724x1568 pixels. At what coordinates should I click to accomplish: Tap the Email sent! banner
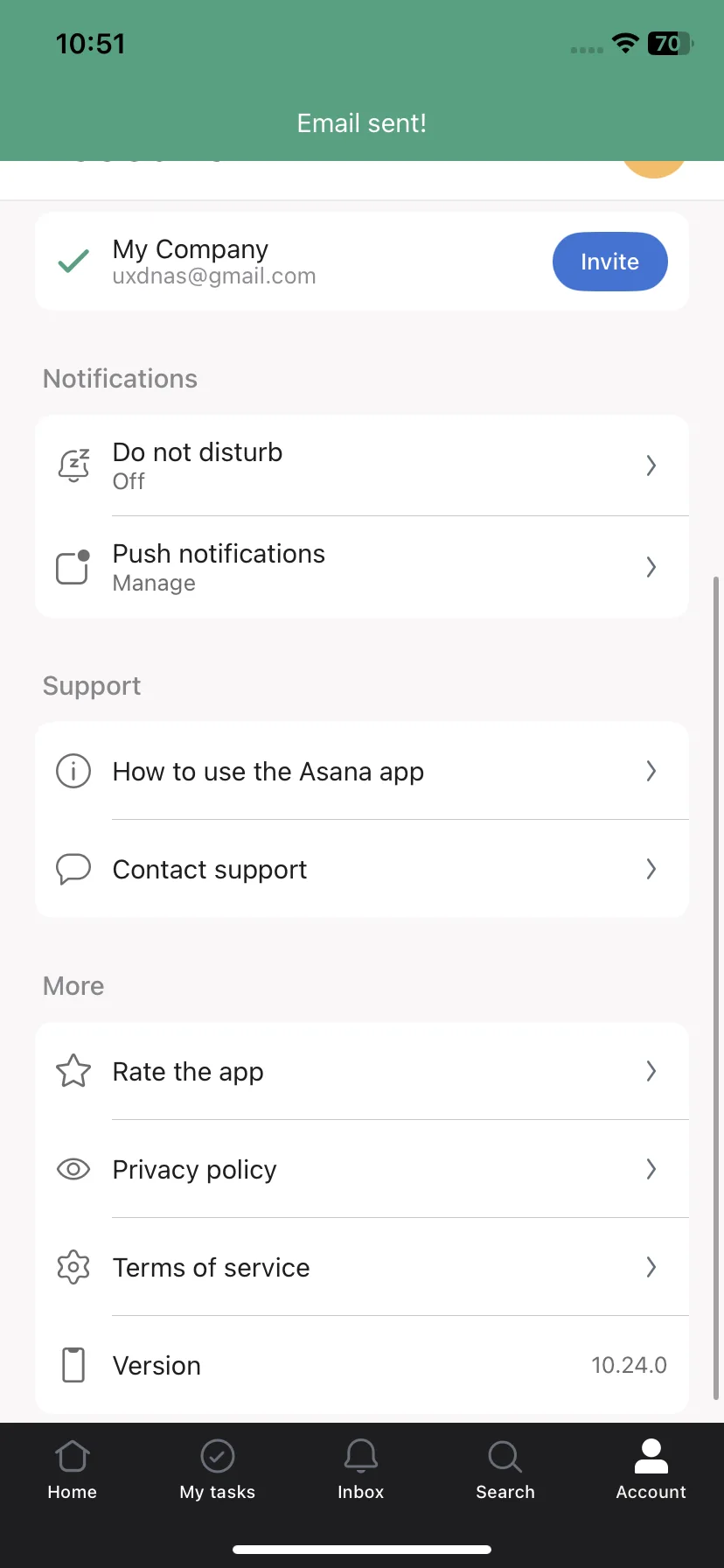click(362, 123)
